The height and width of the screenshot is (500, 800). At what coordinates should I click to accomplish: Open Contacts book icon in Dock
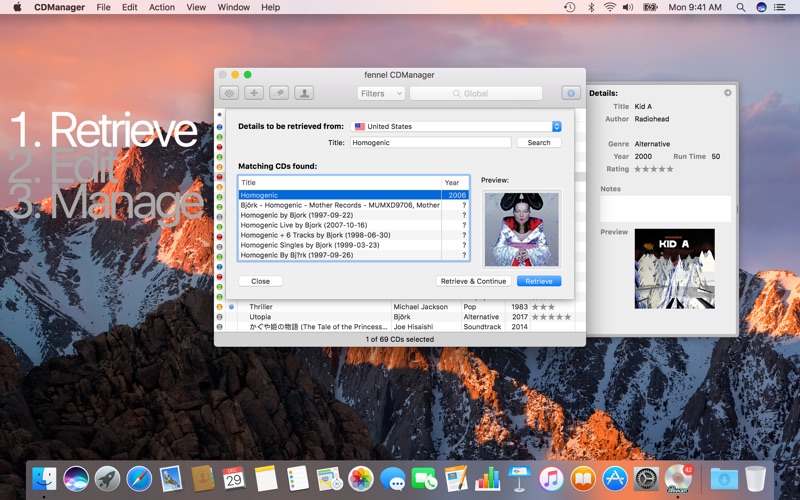click(203, 479)
